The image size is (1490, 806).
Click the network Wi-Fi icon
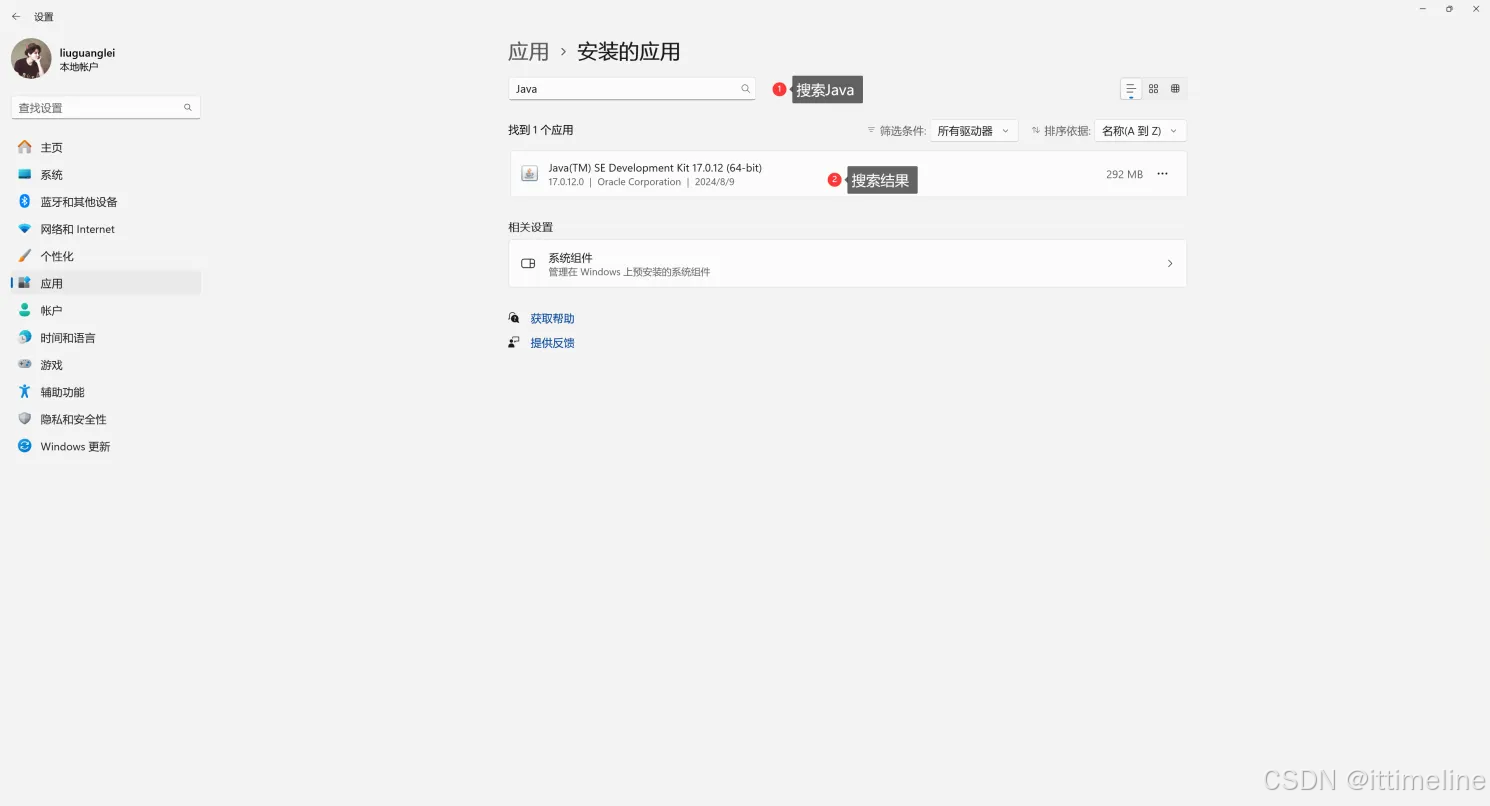25,229
